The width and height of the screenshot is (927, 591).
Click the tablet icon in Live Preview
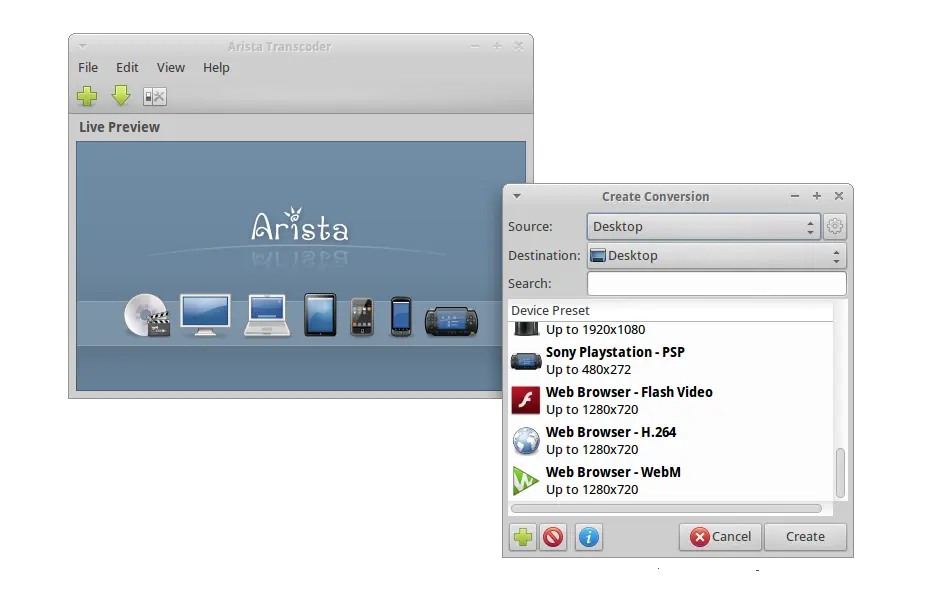coord(320,315)
